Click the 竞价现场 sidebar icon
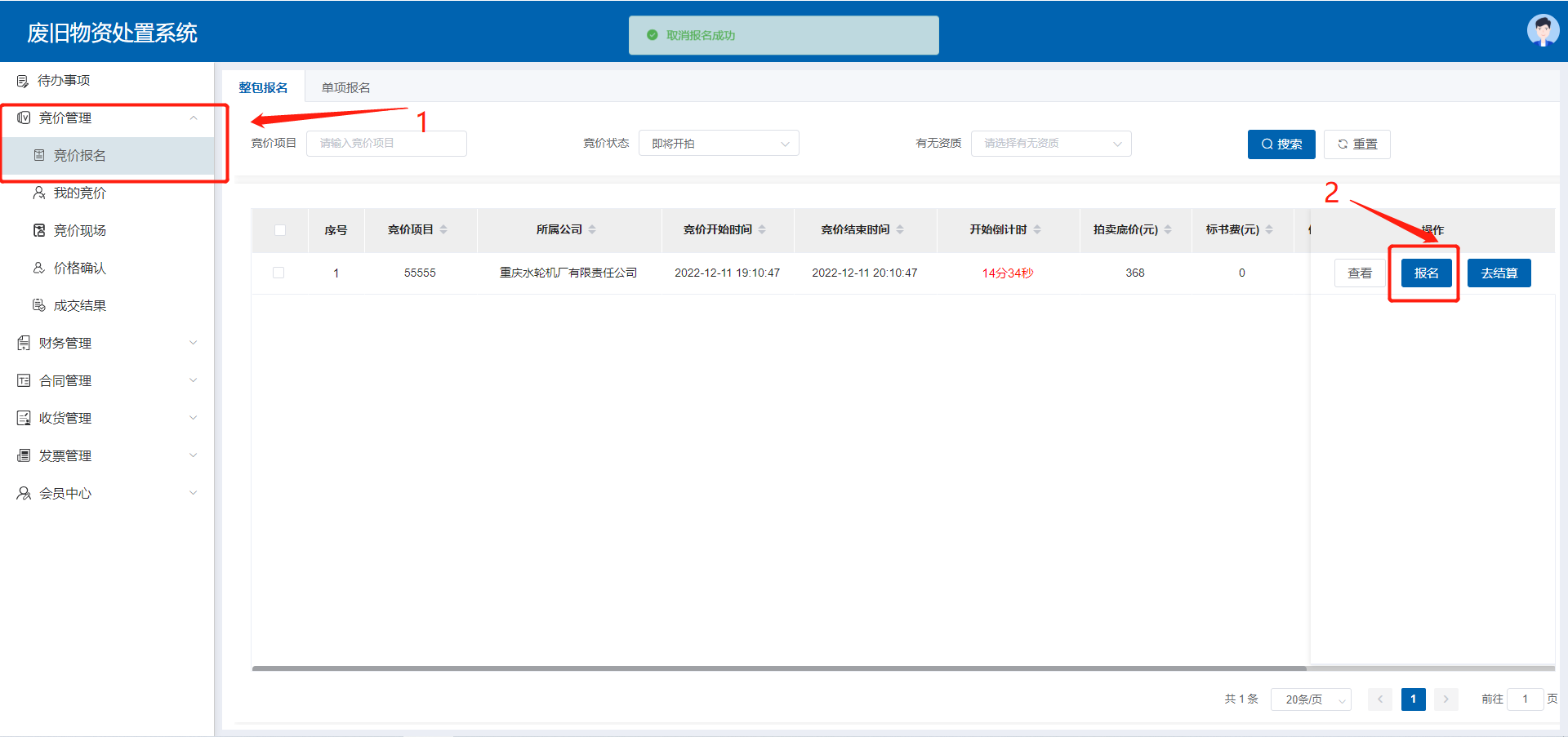 coord(38,230)
